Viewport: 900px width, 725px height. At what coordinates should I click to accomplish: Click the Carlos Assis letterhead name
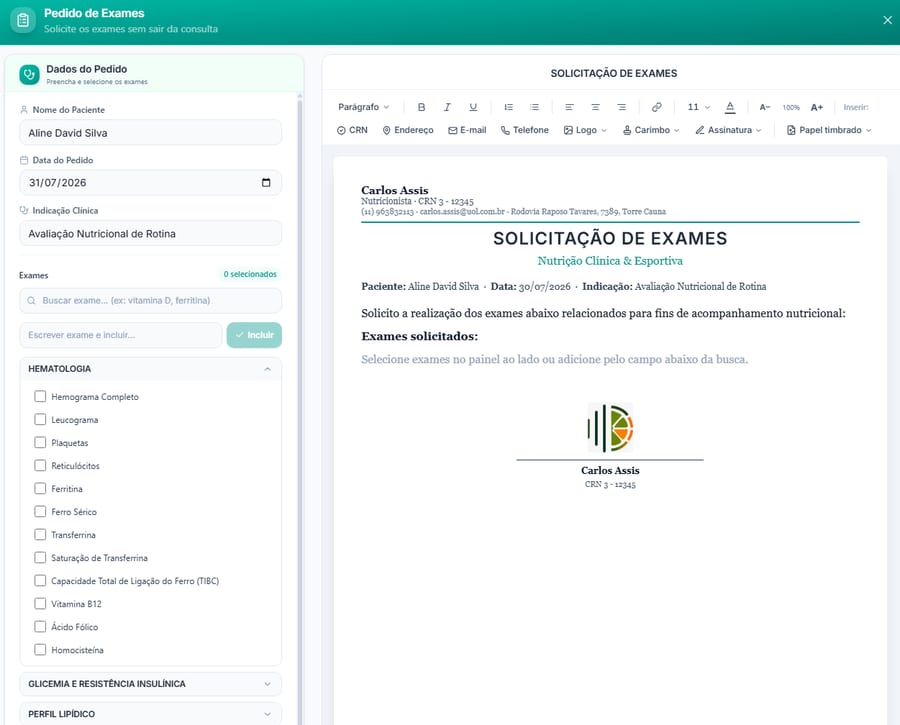[x=395, y=190]
